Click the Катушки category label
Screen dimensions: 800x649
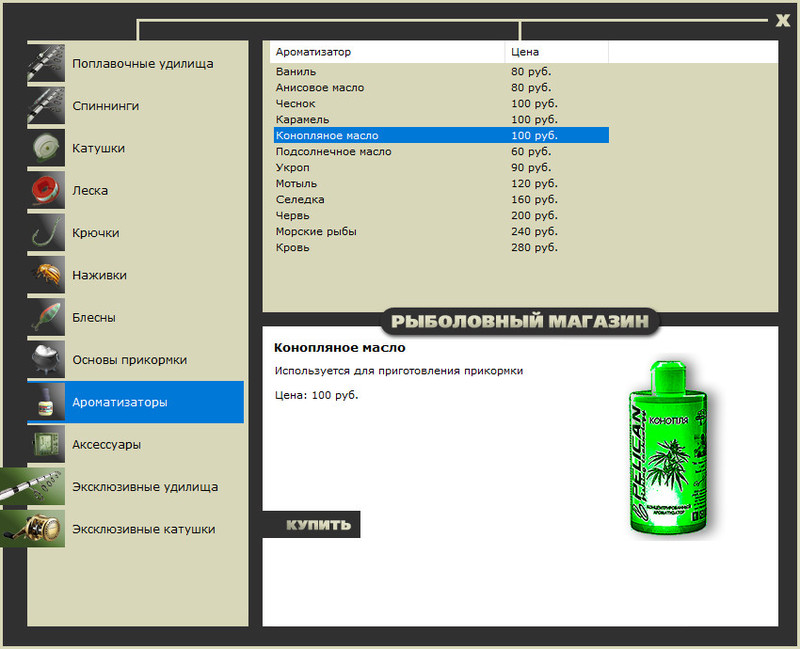(x=98, y=148)
